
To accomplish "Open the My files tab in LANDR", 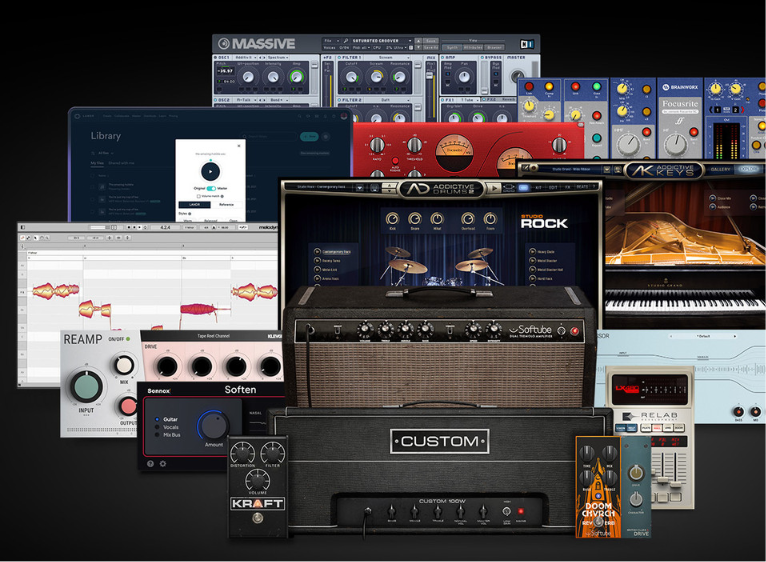I will (97, 163).
